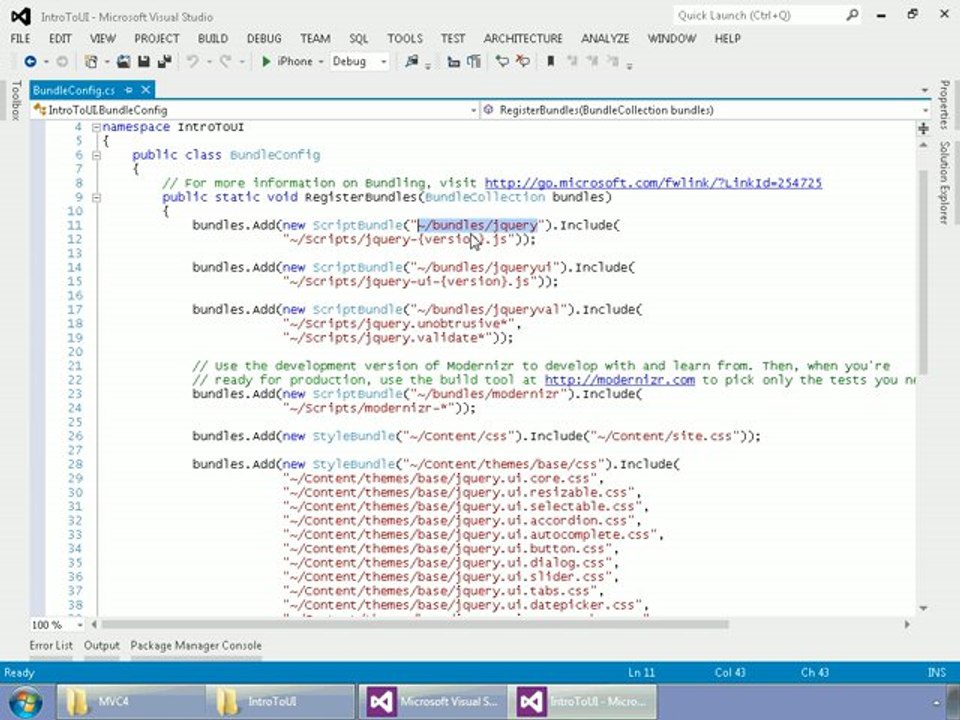The image size is (960, 720).
Task: Click the "Ln 11" status bar entry
Action: click(641, 672)
